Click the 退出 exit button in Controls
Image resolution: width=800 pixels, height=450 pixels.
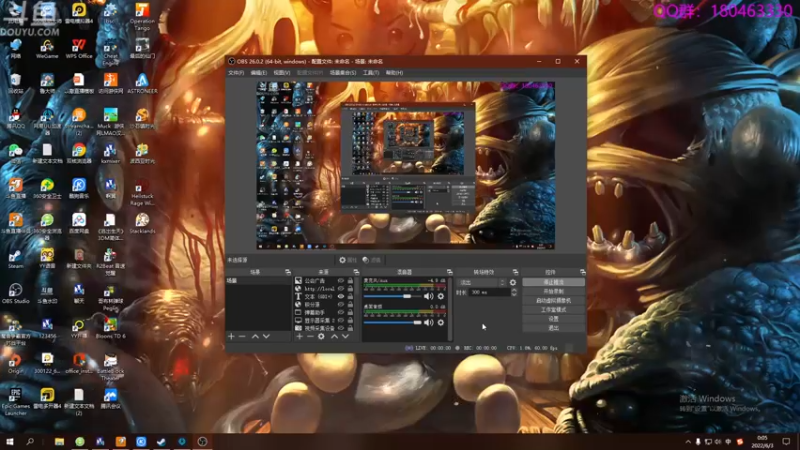pos(554,328)
